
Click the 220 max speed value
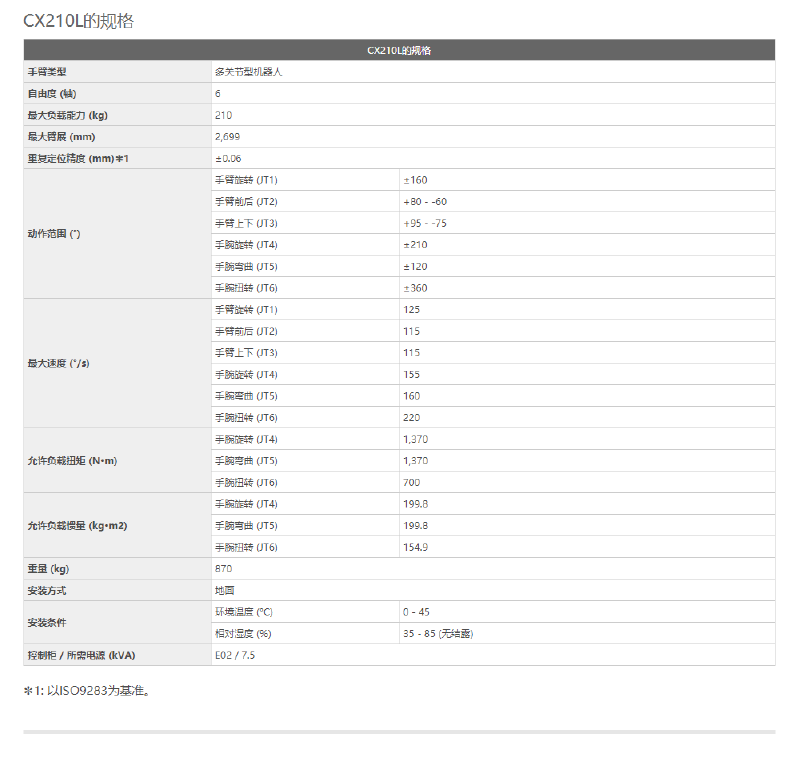(x=412, y=417)
